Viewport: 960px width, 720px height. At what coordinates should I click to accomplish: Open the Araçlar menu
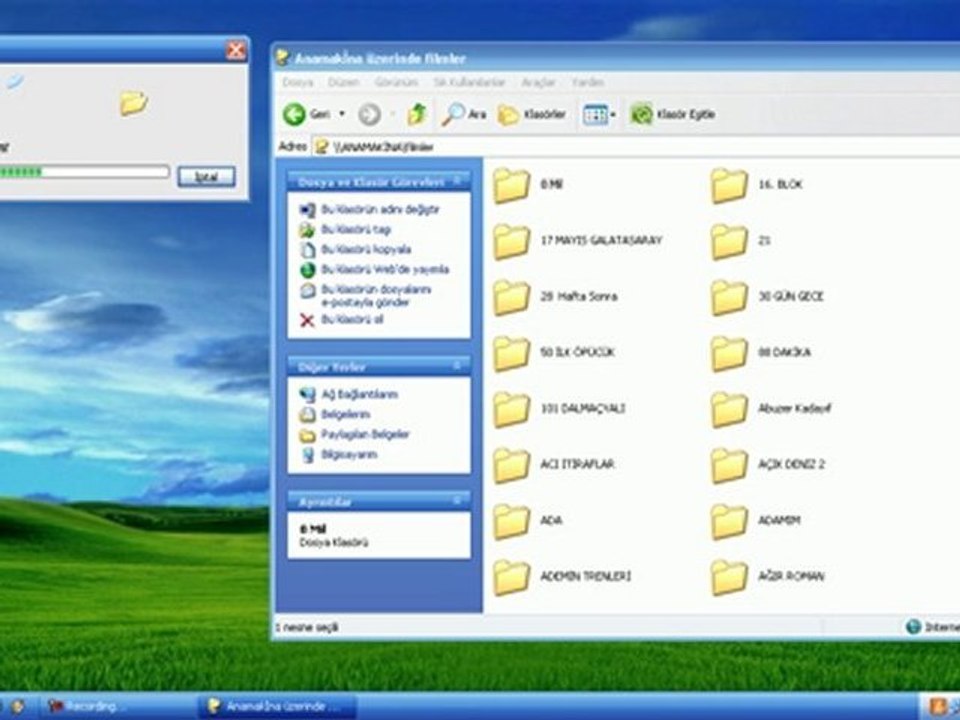[x=538, y=82]
